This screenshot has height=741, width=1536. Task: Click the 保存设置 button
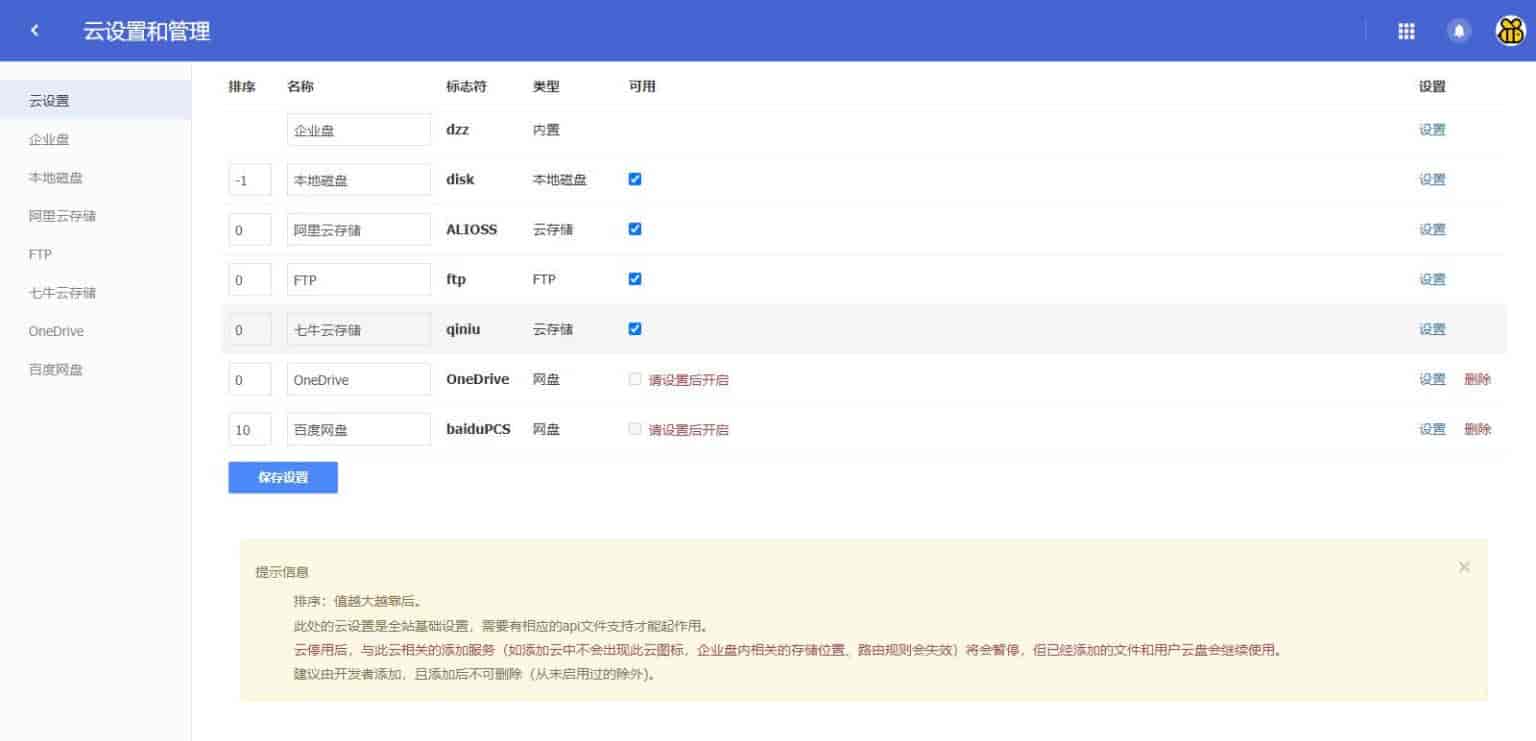(283, 477)
